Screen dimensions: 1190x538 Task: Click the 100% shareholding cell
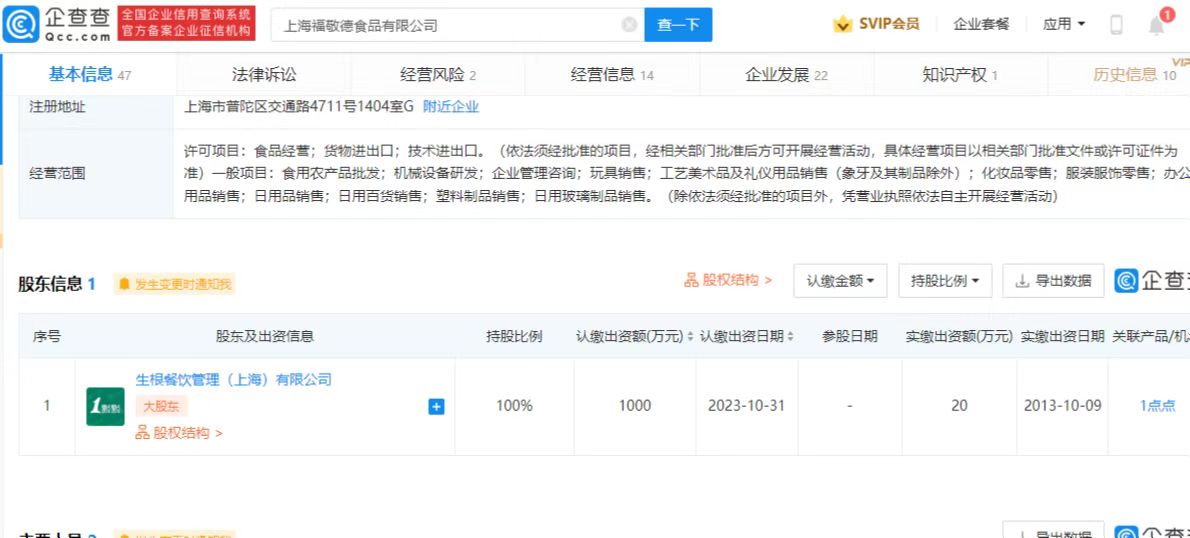click(x=515, y=406)
